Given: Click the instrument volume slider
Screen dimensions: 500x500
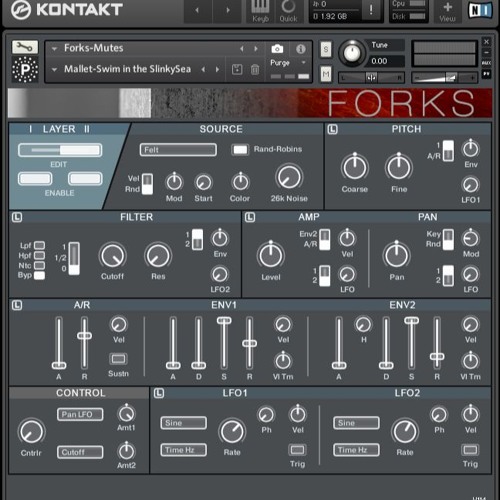Looking at the screenshot, I should [445, 78].
